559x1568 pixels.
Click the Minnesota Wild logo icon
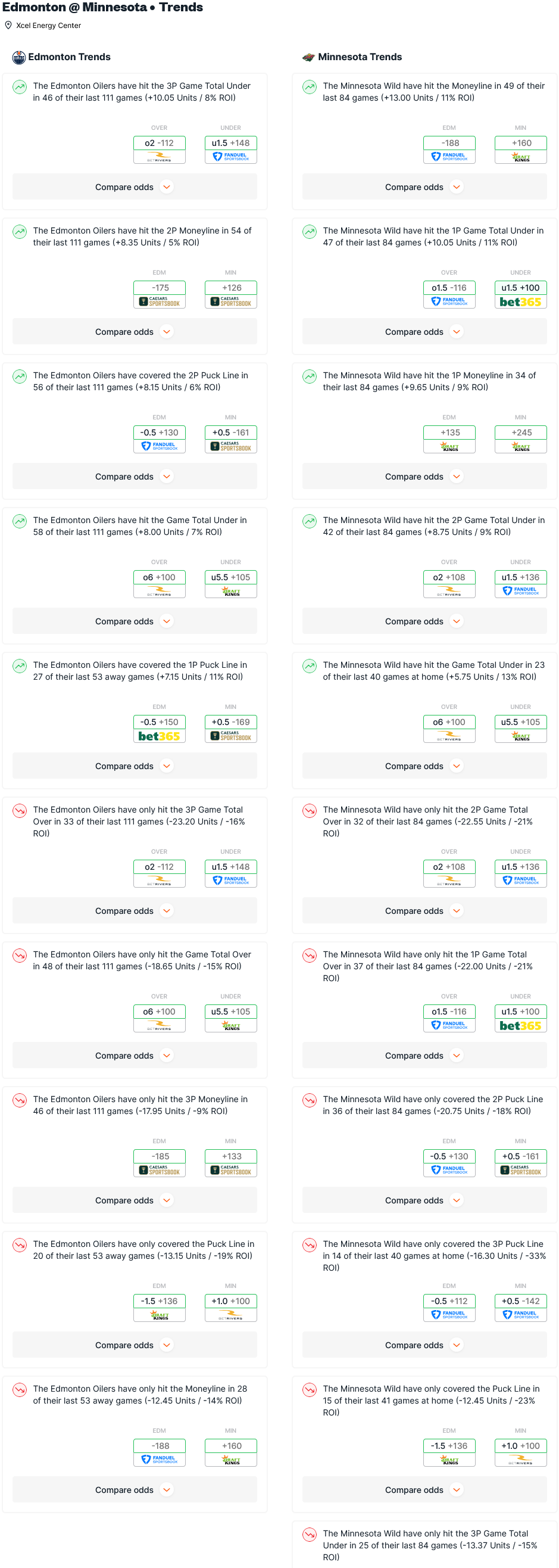(x=308, y=57)
